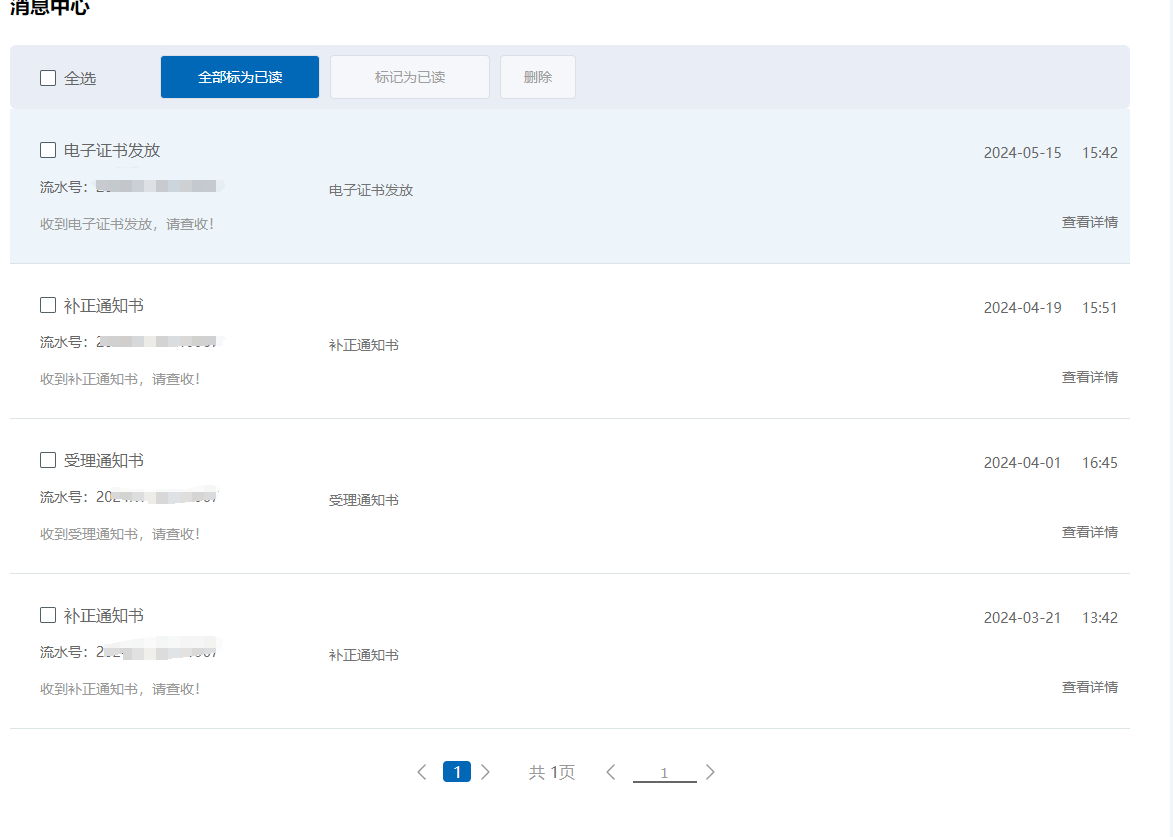Click the right arrow beside page jump input
The height and width of the screenshot is (837, 1173).
(x=710, y=772)
